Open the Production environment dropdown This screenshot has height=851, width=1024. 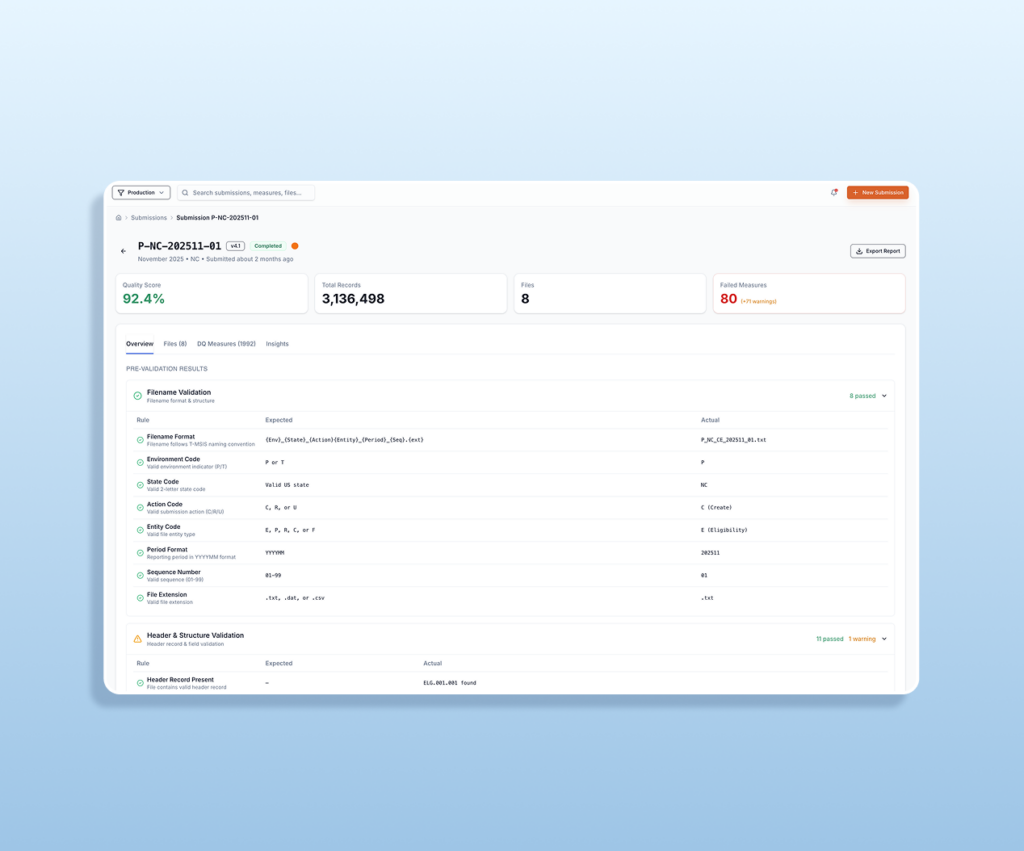point(141,192)
